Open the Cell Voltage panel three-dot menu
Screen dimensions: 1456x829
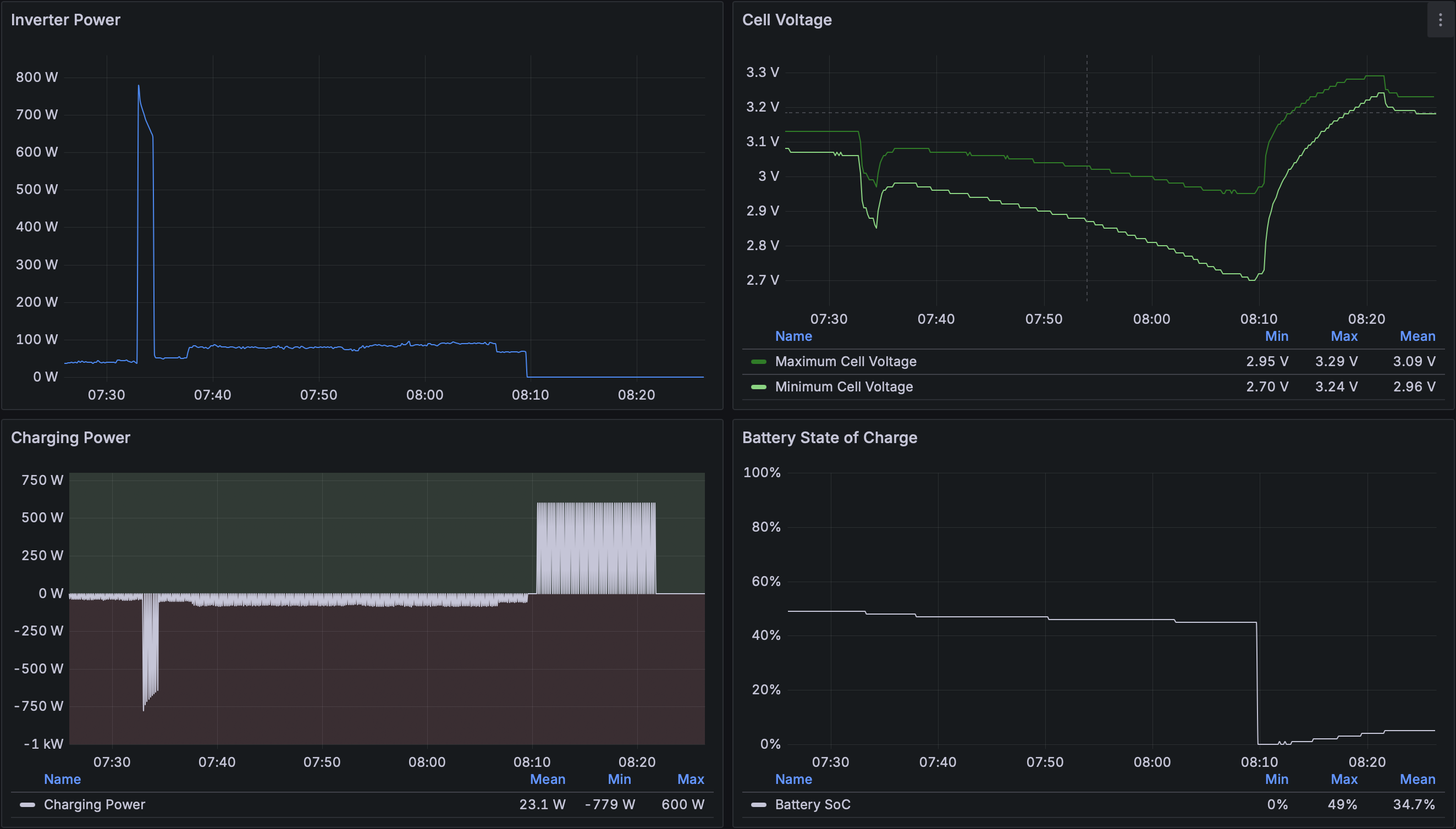[x=1440, y=20]
